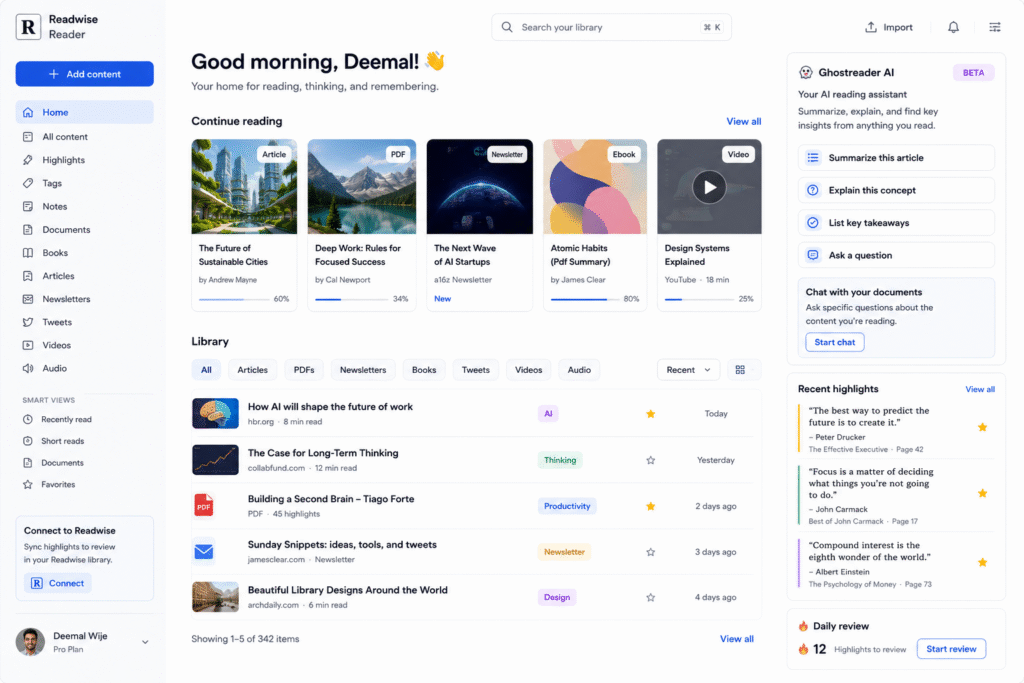The height and width of the screenshot is (683, 1024).
Task: Star Beautiful Library Designs Around the World
Action: tap(650, 597)
